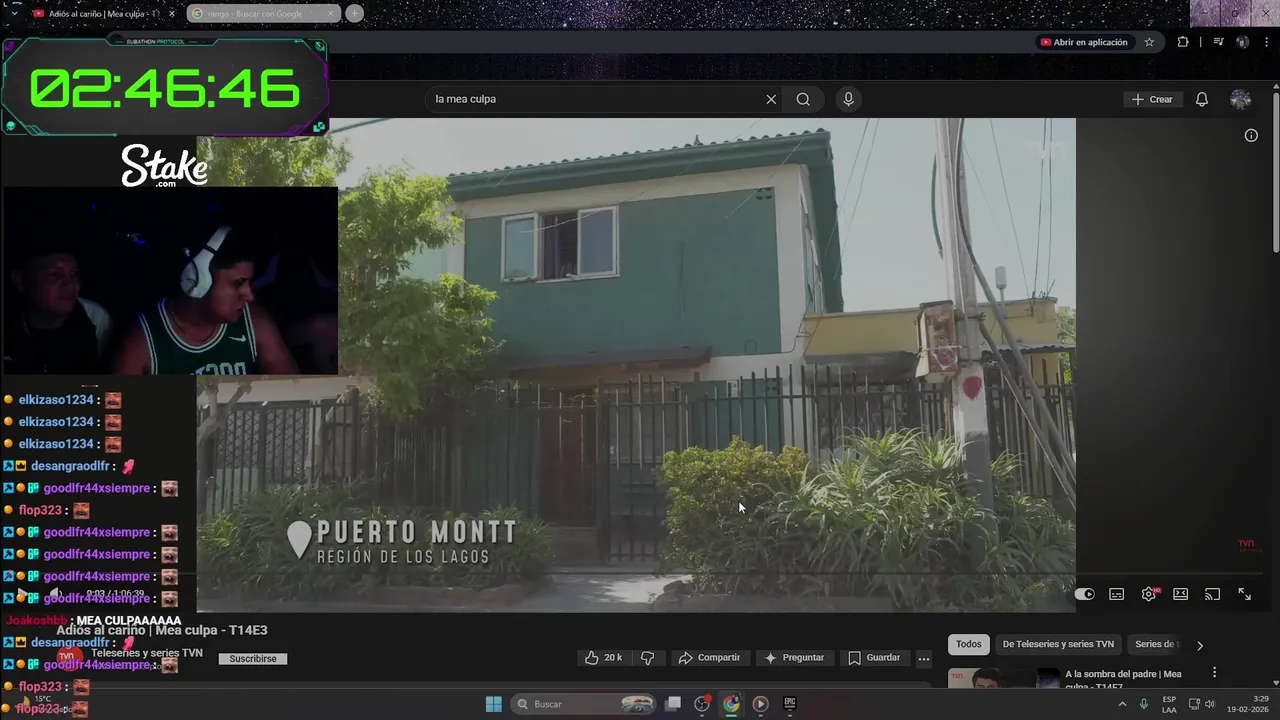1280x720 pixels.
Task: Click Compartir to share the video
Action: (709, 657)
